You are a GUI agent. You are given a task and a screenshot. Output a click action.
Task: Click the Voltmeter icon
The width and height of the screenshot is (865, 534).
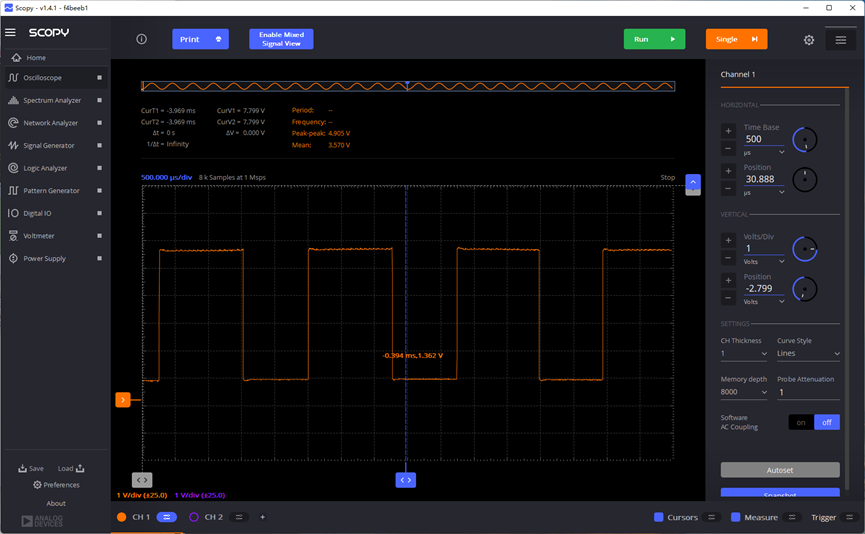pos(13,236)
